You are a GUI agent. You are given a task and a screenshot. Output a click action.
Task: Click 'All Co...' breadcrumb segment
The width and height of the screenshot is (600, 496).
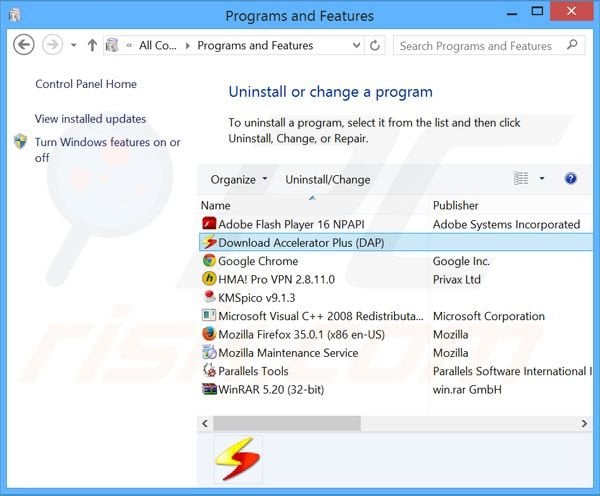coord(158,46)
